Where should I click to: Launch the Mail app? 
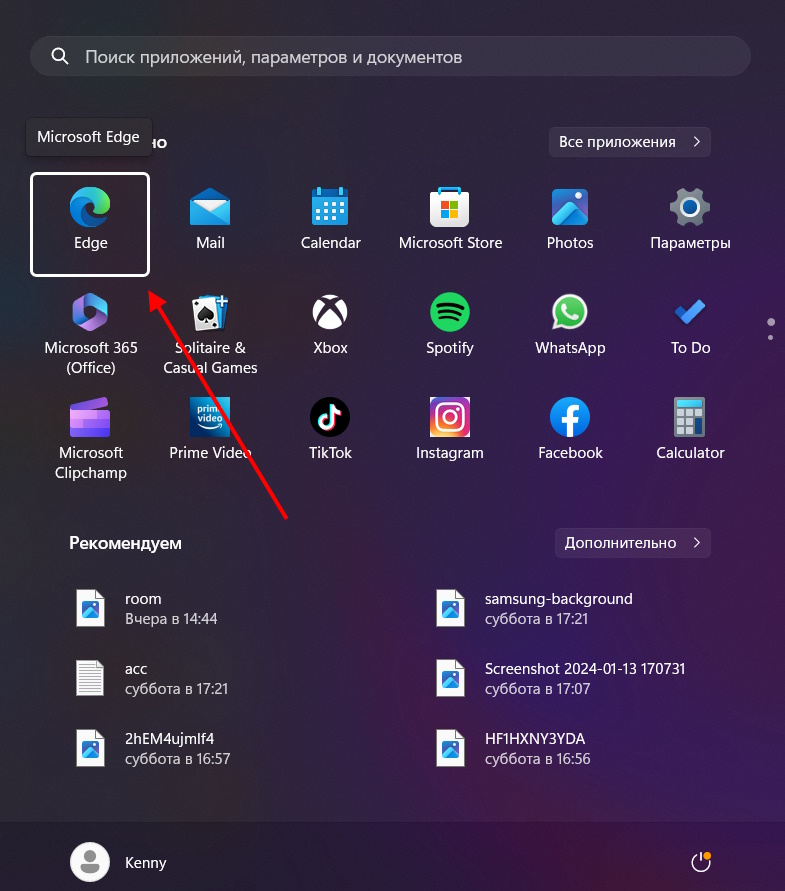(210, 219)
